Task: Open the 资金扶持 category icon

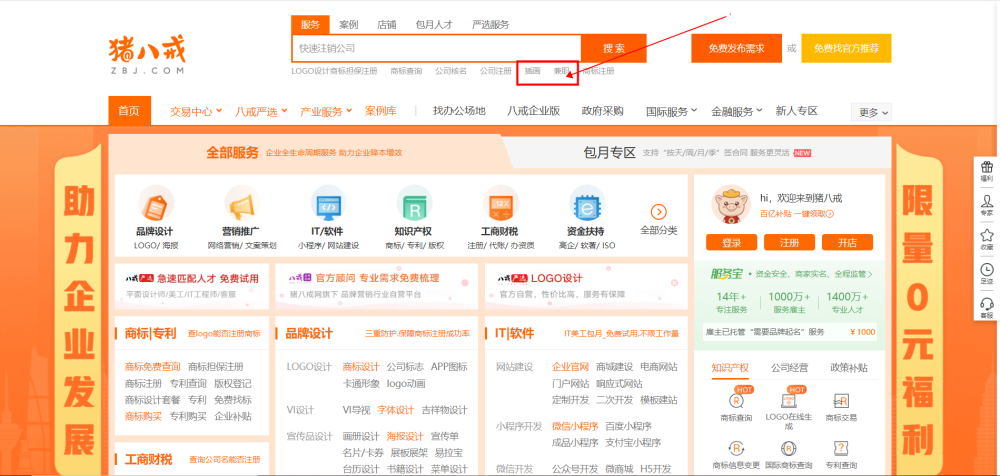Action: 587,204
